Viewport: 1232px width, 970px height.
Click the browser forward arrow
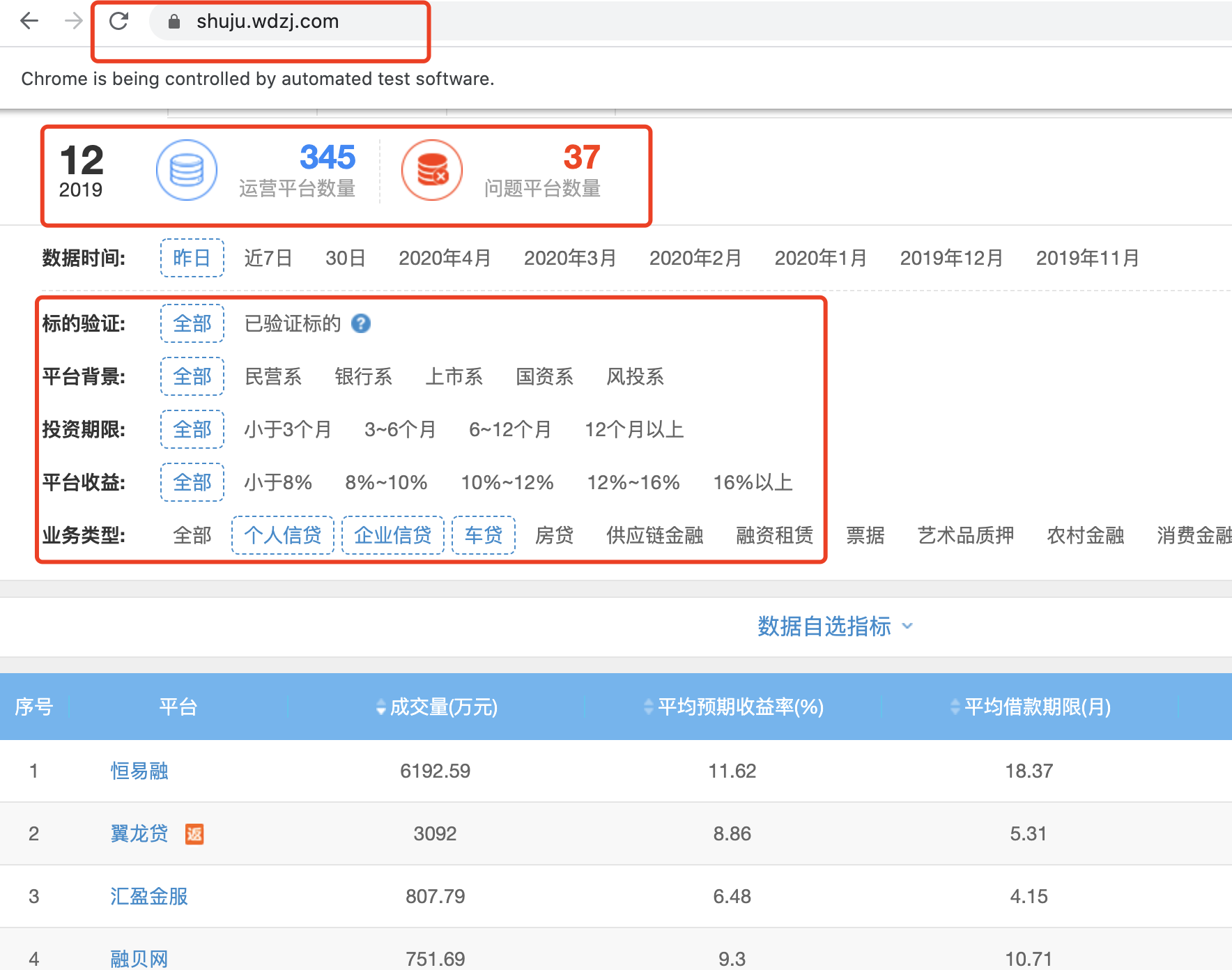tap(73, 21)
